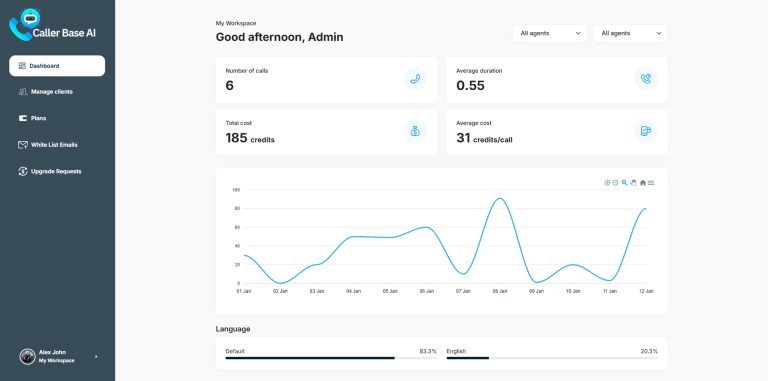This screenshot has height=381, width=768.
Task: Click the chart zoom in icon
Action: 607,183
